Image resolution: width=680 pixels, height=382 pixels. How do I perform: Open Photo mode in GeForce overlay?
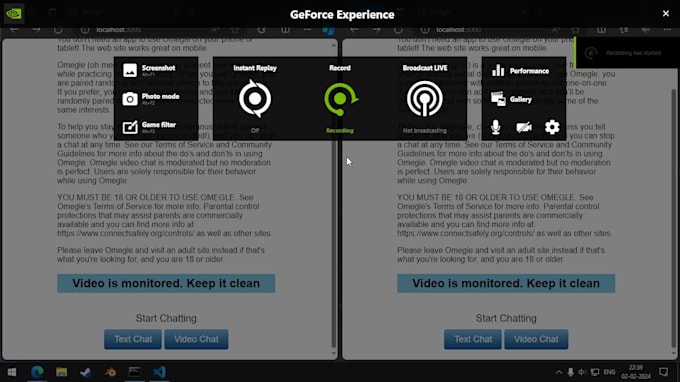(151, 98)
